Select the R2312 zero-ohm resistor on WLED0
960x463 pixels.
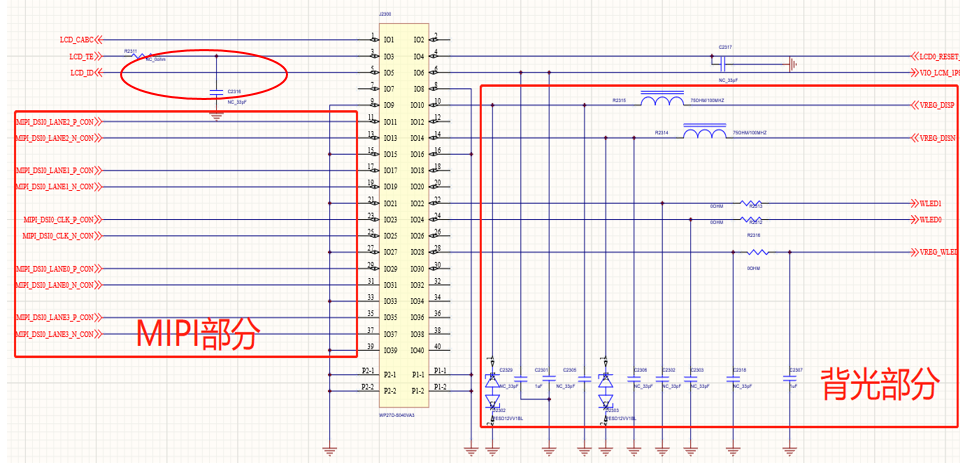coord(751,219)
